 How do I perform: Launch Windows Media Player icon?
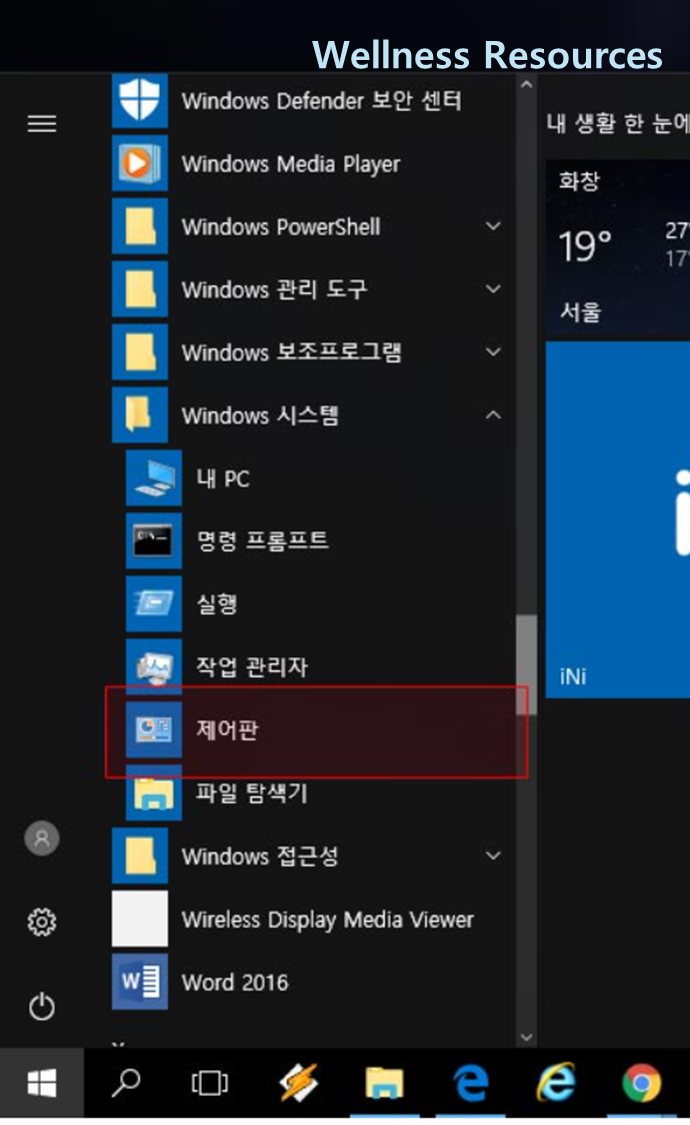[140, 163]
